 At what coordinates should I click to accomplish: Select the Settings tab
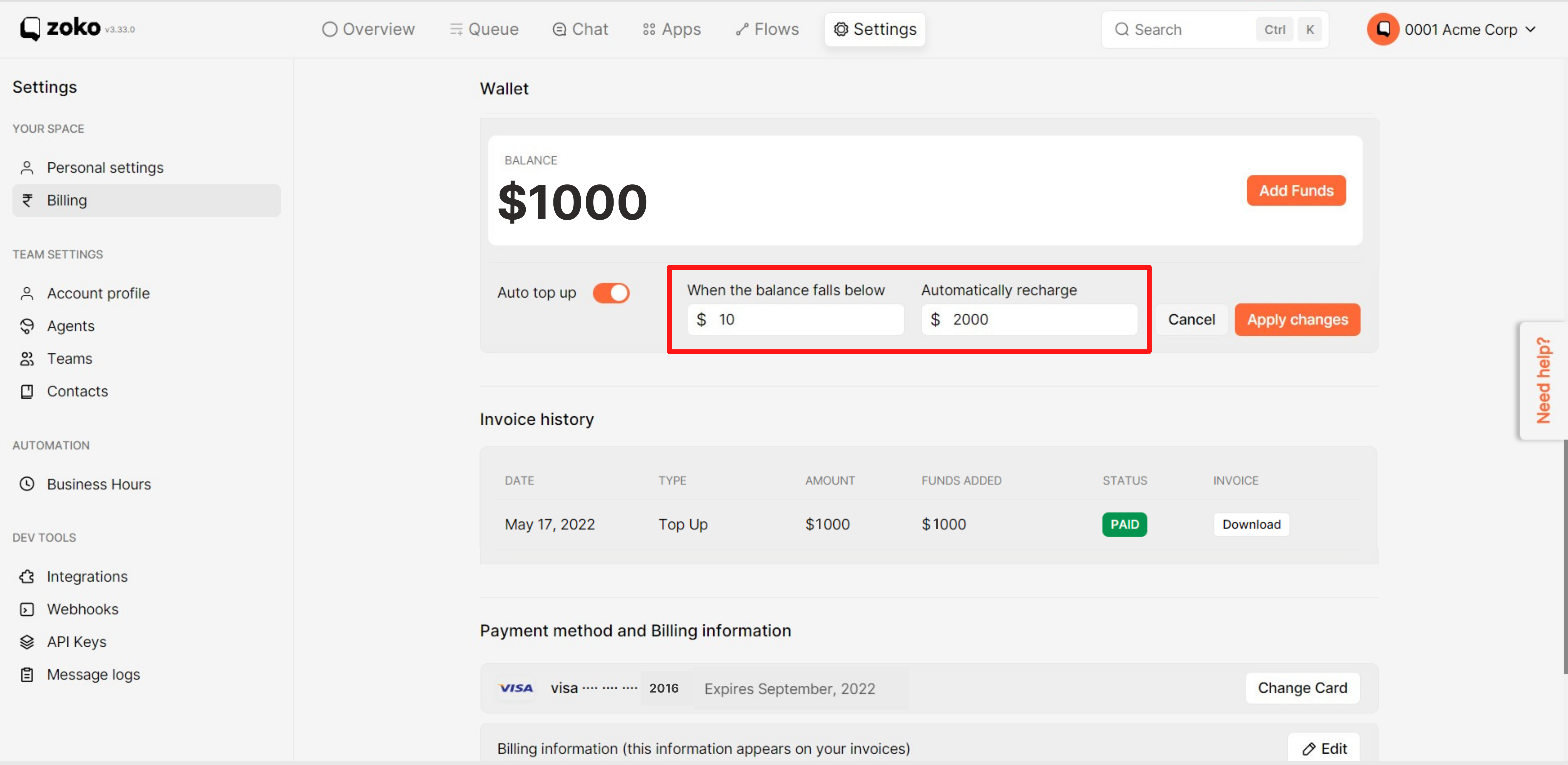[x=875, y=29]
